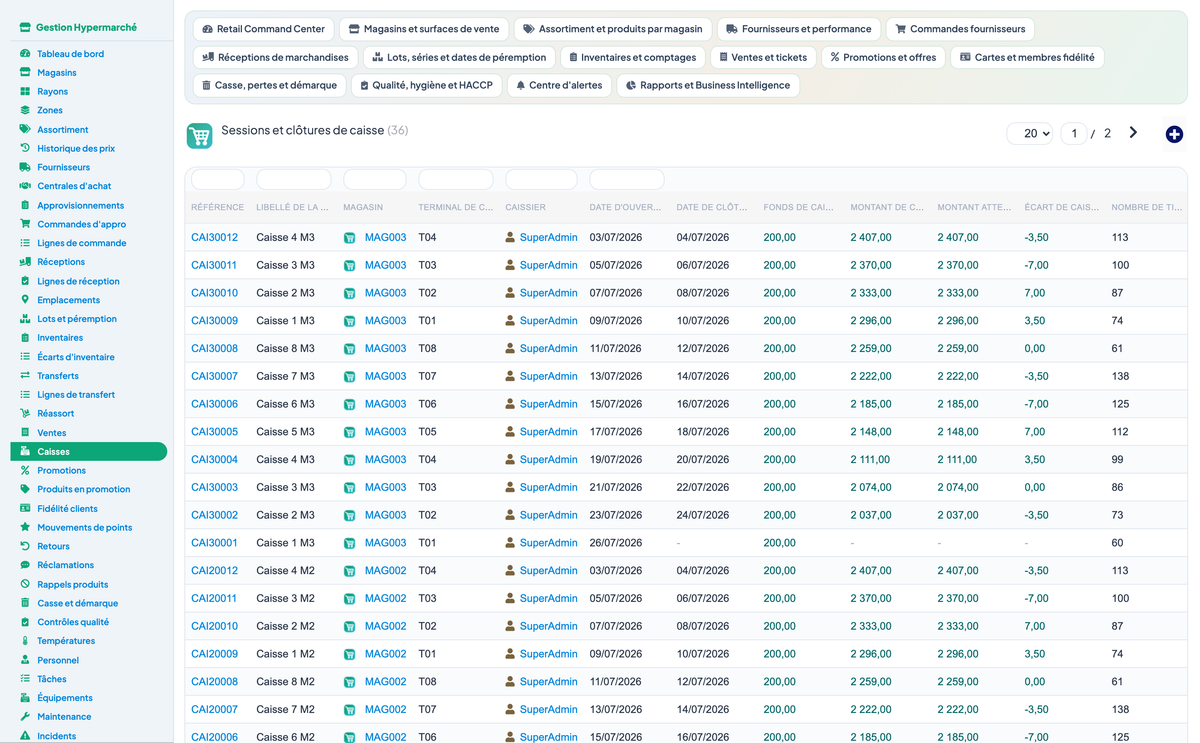Click Zones layers icon in sidebar
Screen dimensions: 1200x743
[x=25, y=110]
